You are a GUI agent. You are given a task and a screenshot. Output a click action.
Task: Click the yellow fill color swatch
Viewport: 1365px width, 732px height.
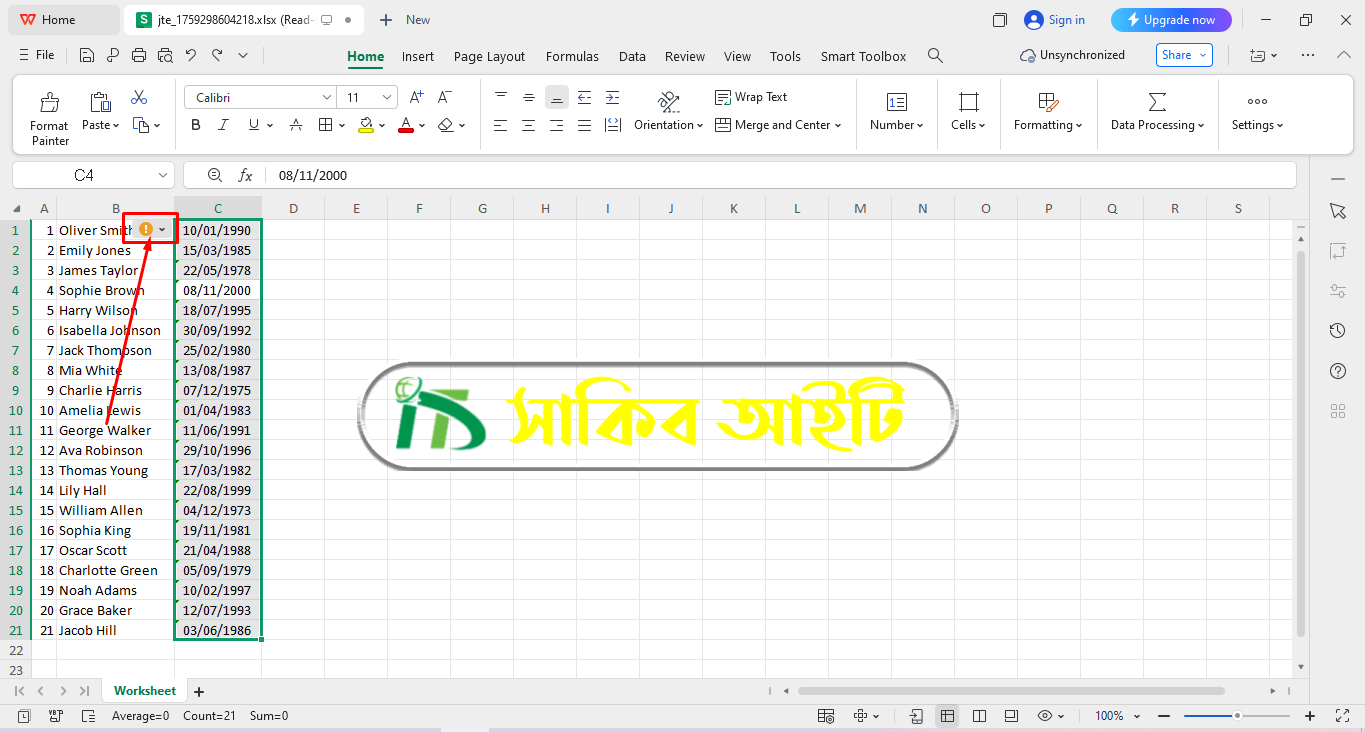pyautogui.click(x=365, y=125)
